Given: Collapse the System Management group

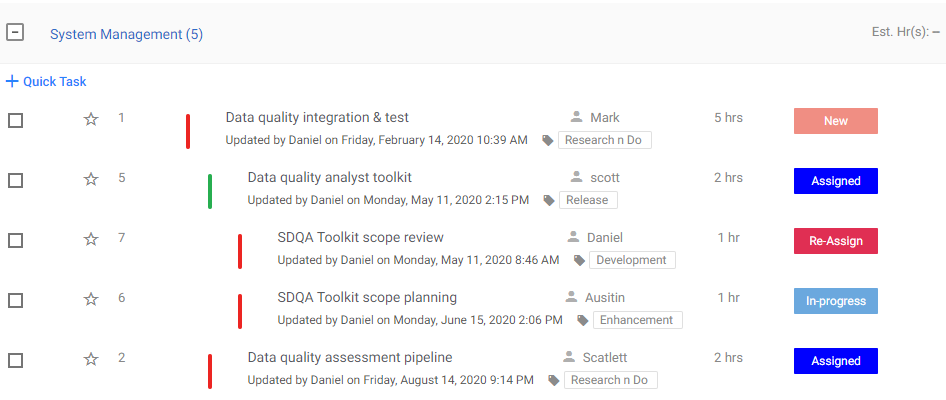Looking at the screenshot, I should pos(15,32).
